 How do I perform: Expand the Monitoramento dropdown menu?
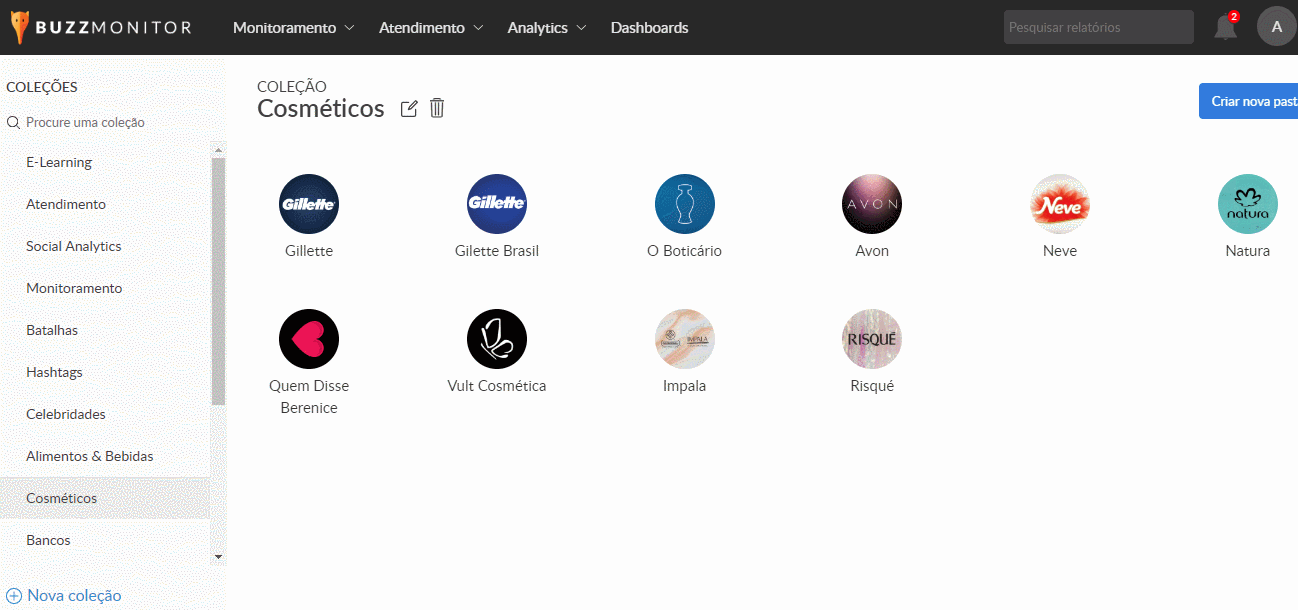(293, 28)
